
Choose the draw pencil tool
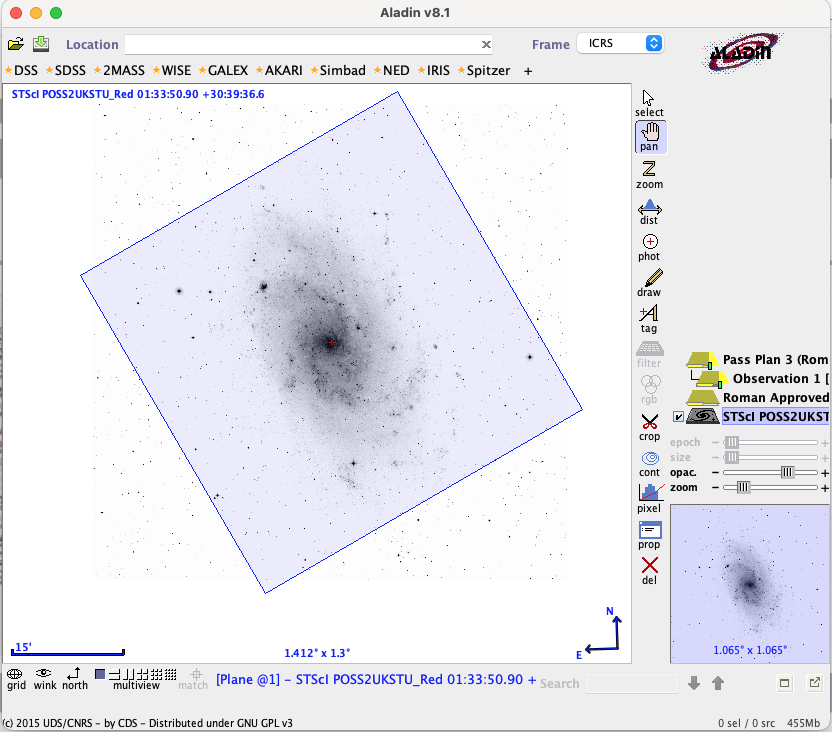[x=649, y=283]
